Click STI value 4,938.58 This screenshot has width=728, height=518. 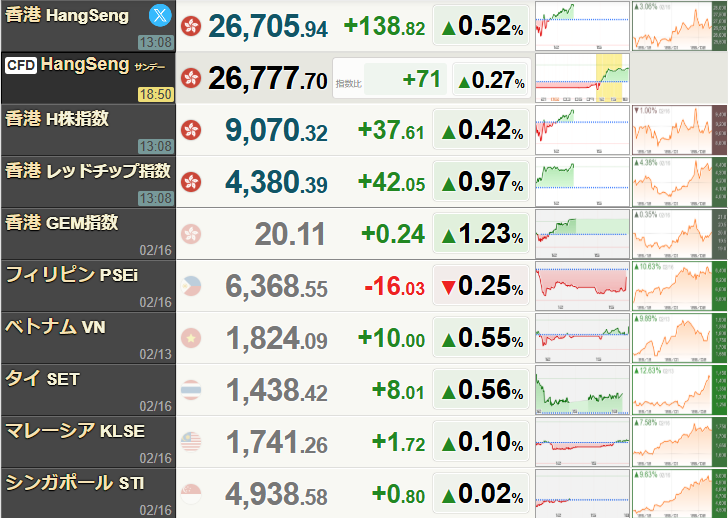click(276, 494)
